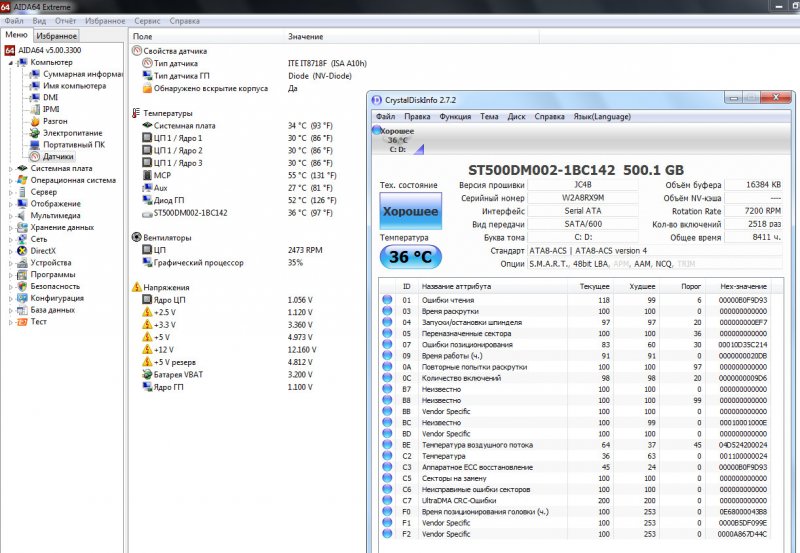The width and height of the screenshot is (800, 553).
Task: Click the Ядро ЦП 1.056 V value
Action: pyautogui.click(x=300, y=300)
